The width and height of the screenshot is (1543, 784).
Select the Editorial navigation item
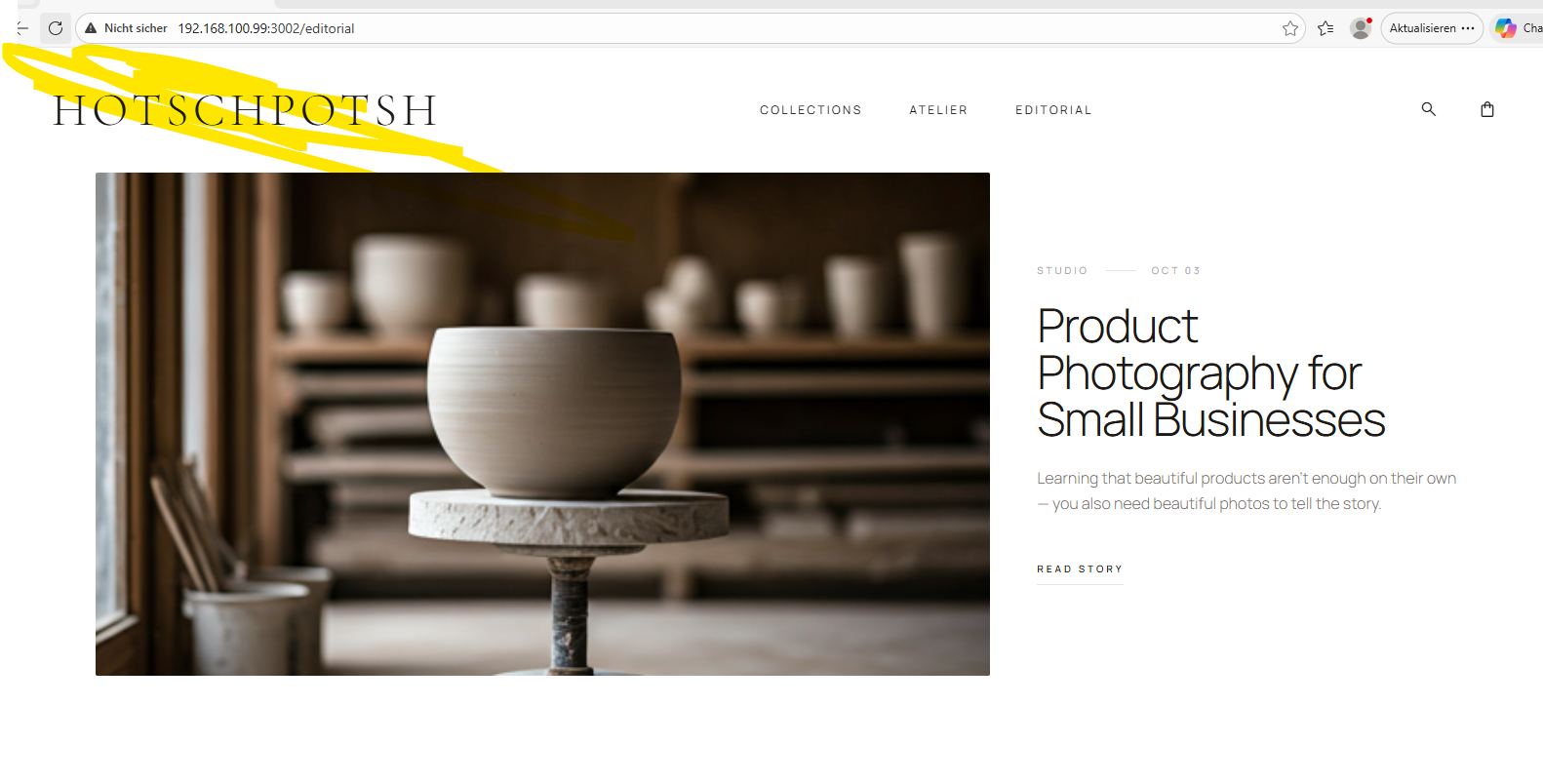pyautogui.click(x=1053, y=110)
